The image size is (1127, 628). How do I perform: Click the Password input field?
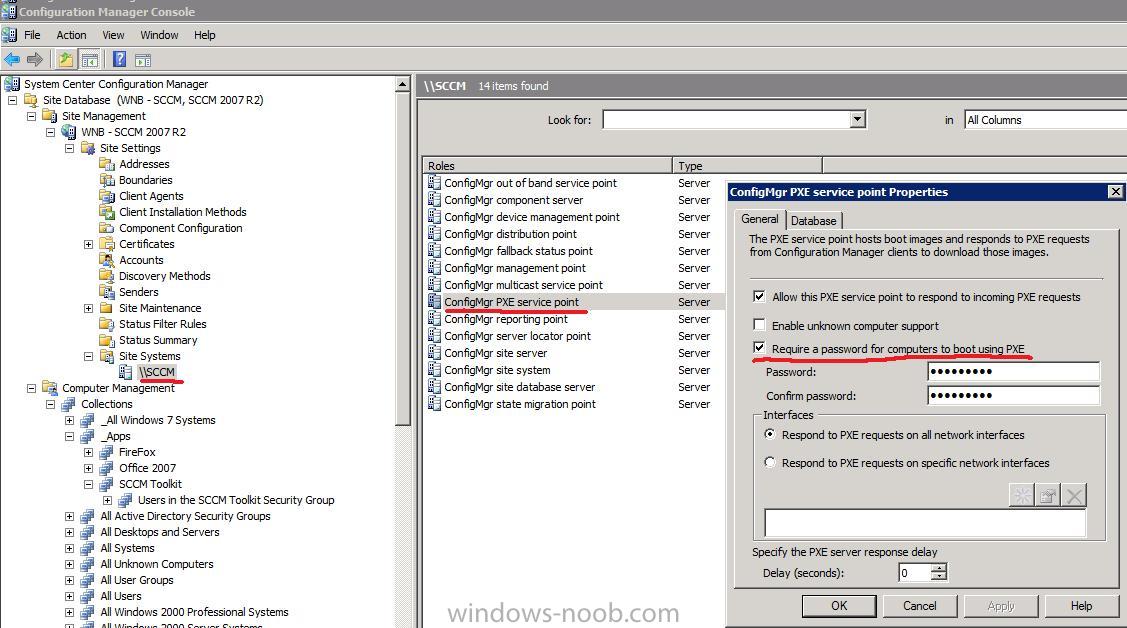coord(1013,371)
